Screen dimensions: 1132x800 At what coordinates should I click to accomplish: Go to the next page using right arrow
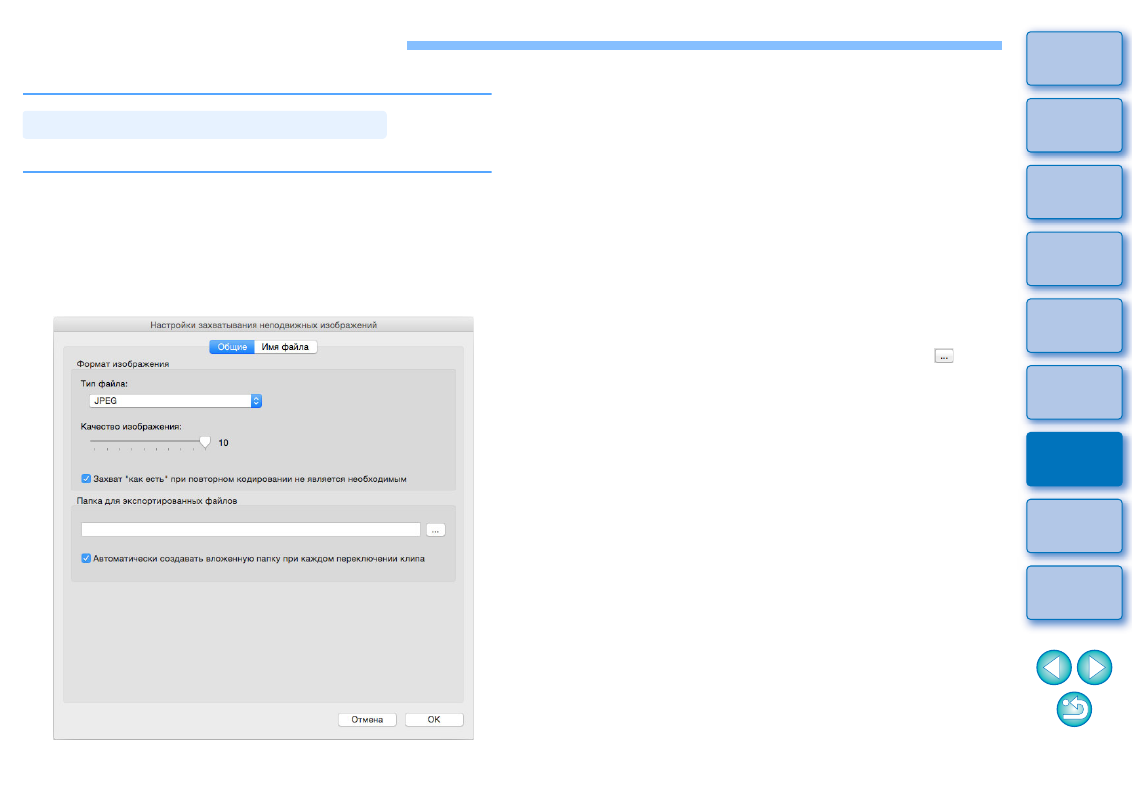tap(1094, 667)
